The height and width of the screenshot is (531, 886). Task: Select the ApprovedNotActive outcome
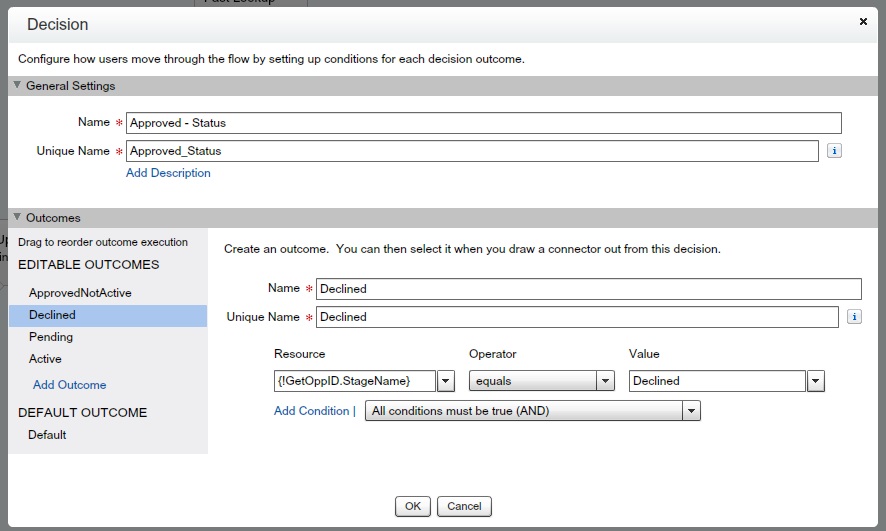80,293
